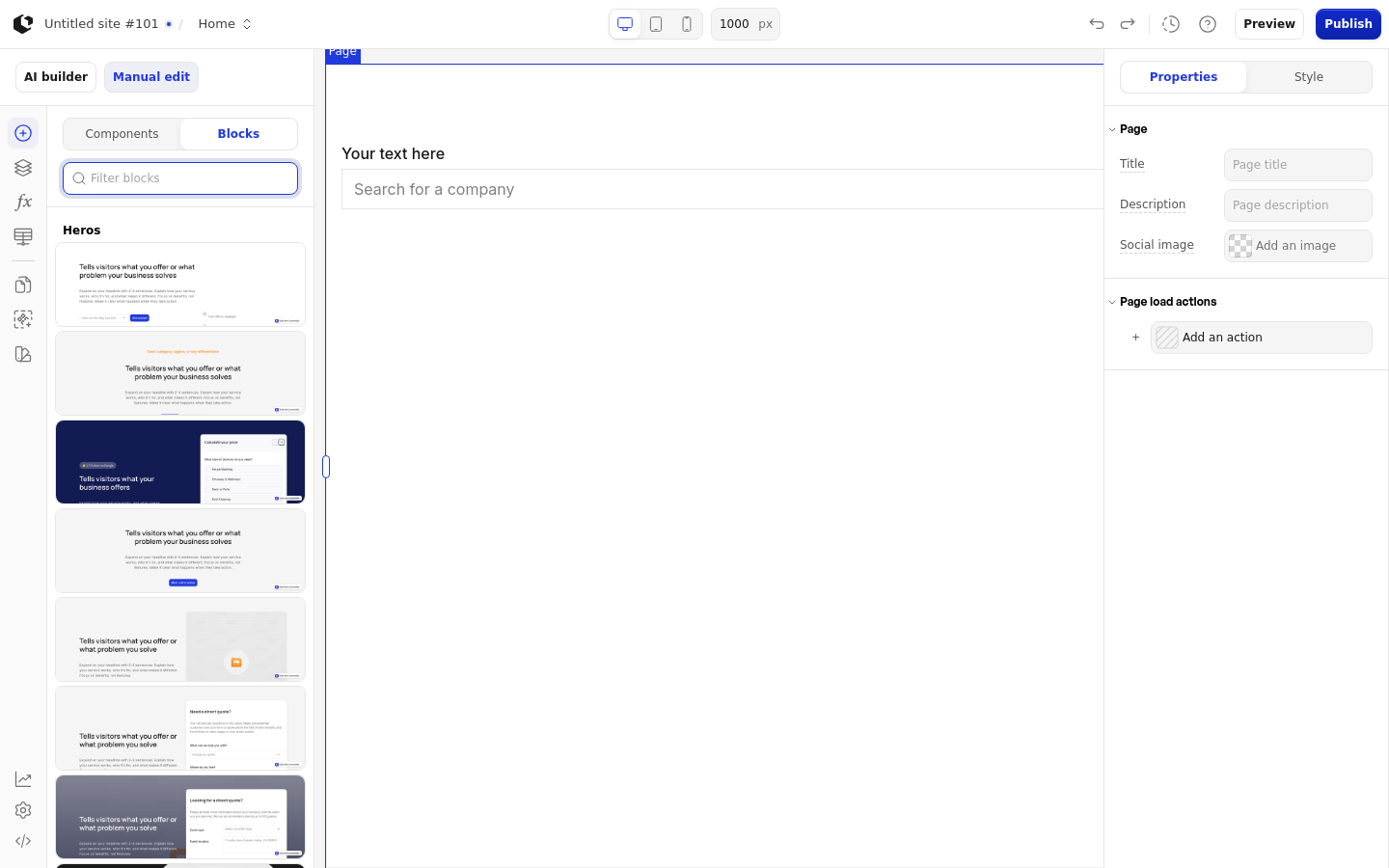Viewport: 1389px width, 868px height.
Task: Click the Description property label
Action: (x=1153, y=204)
